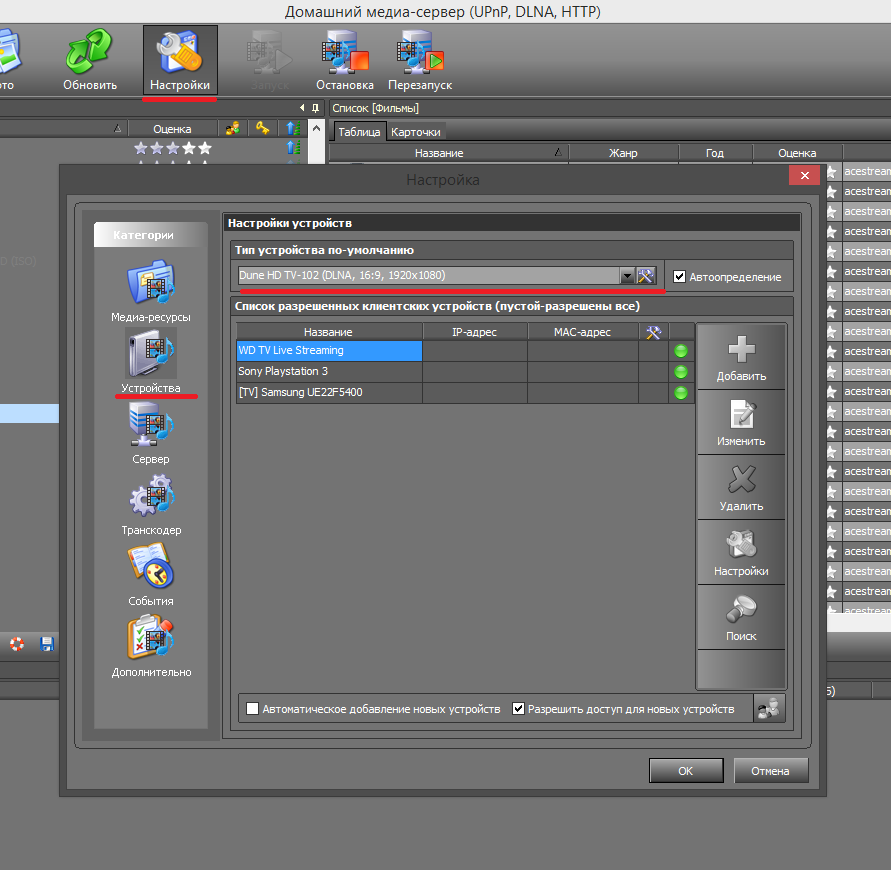Screen dimensions: 891x870
Task: Select the События category icon
Action: click(151, 569)
